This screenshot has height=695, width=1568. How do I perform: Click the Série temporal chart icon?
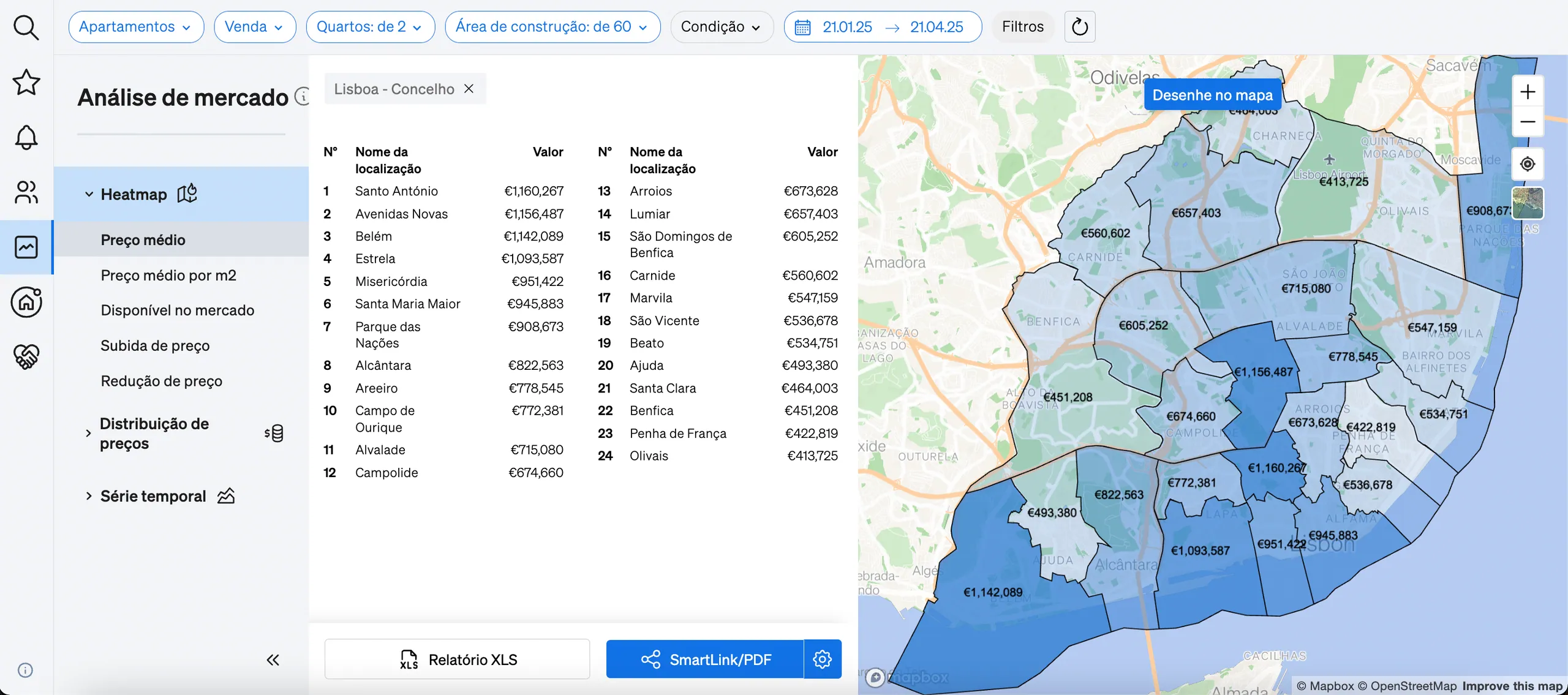(x=226, y=495)
